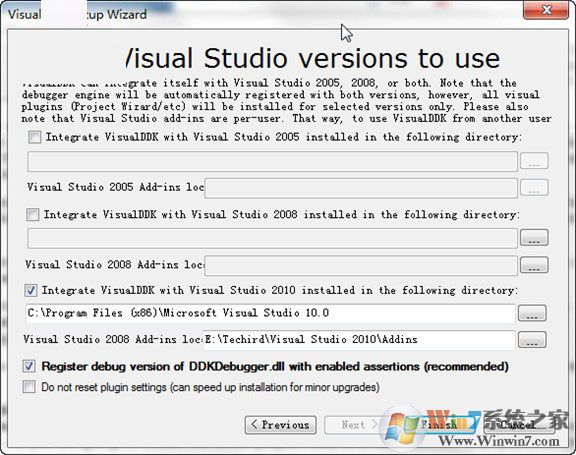Close the Setup Wizard window

(x=546, y=10)
